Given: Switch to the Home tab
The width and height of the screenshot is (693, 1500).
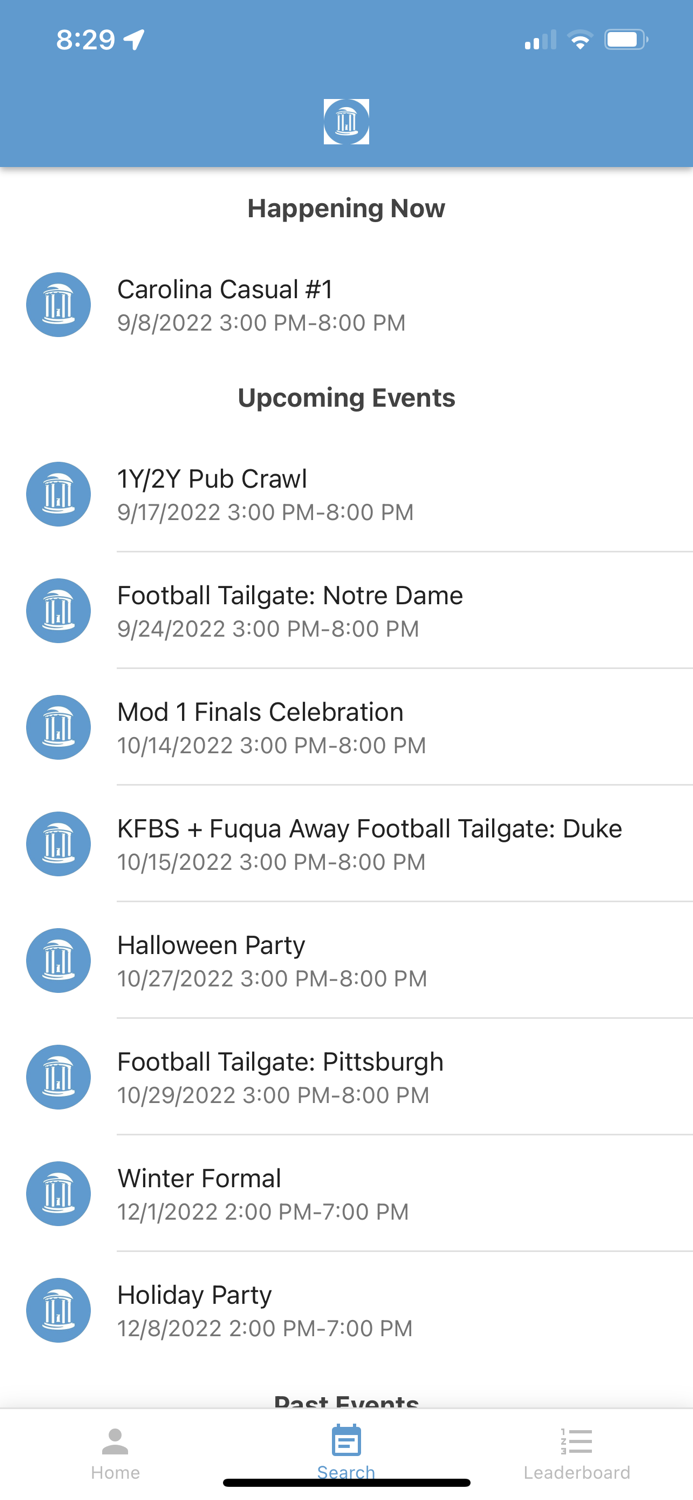Looking at the screenshot, I should (x=115, y=1450).
